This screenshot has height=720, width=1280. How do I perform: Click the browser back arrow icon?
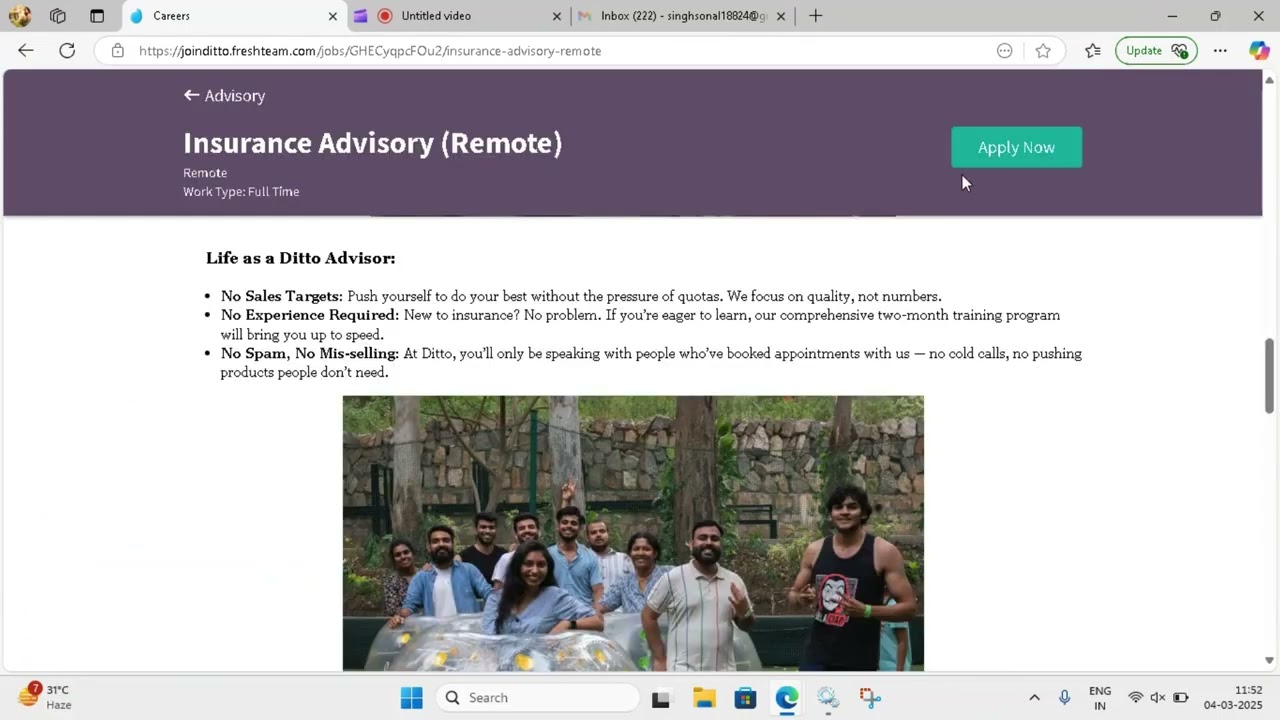coord(26,51)
